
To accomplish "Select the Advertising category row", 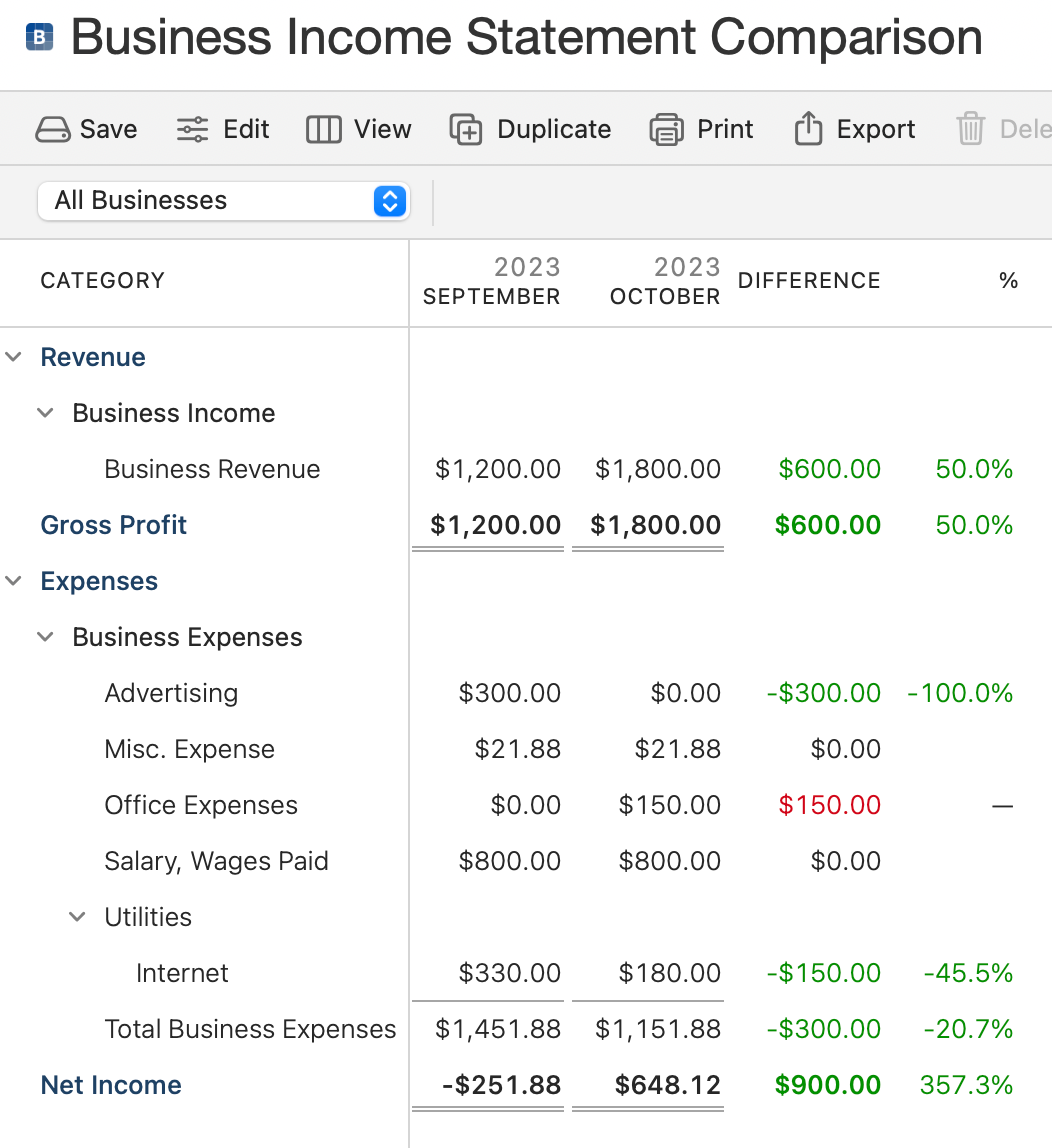I will (x=171, y=693).
